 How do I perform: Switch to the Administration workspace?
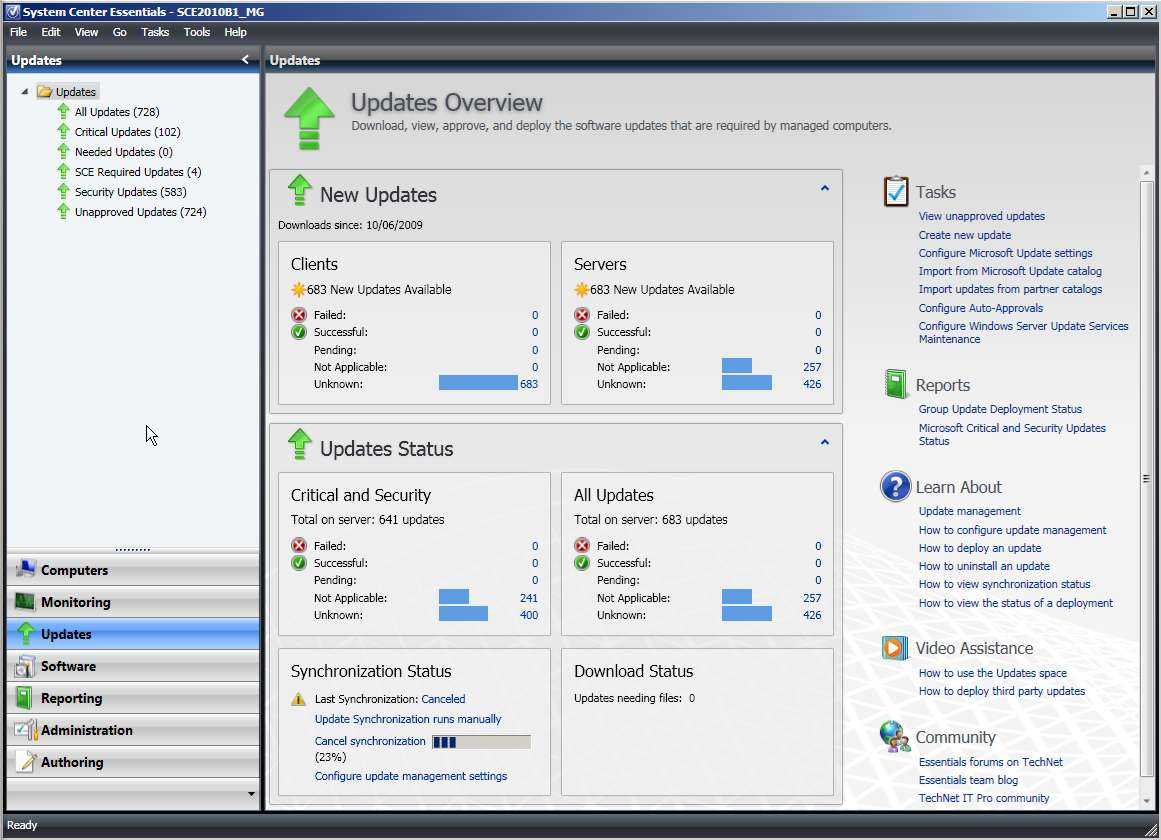[x=133, y=730]
